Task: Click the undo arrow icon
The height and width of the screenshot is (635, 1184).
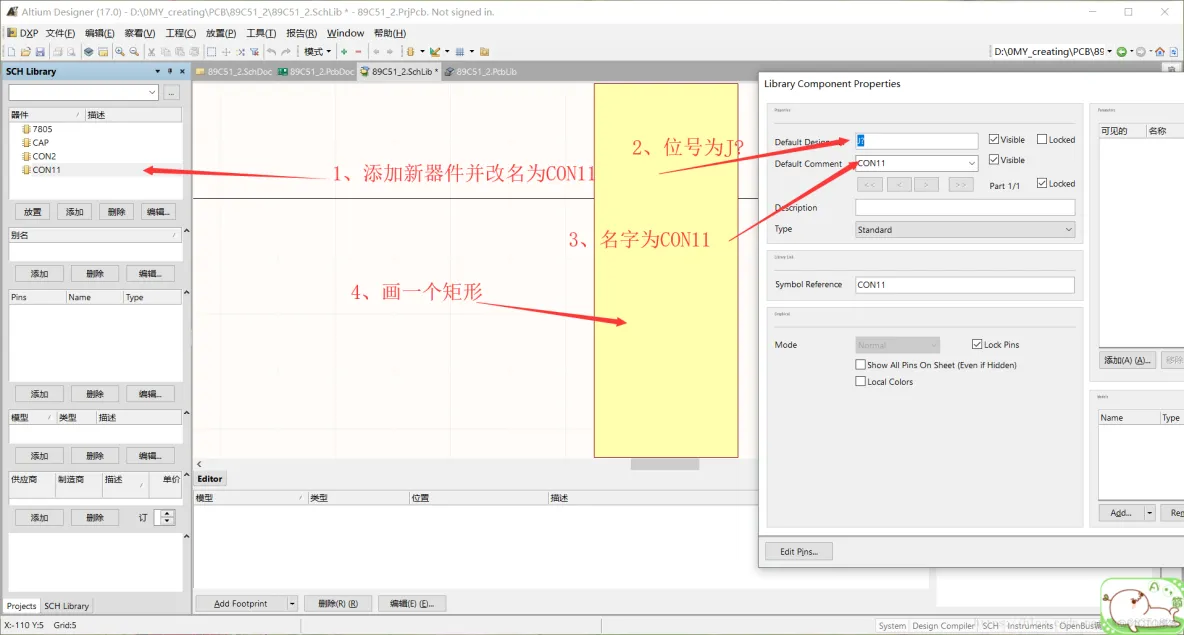Action: (271, 52)
